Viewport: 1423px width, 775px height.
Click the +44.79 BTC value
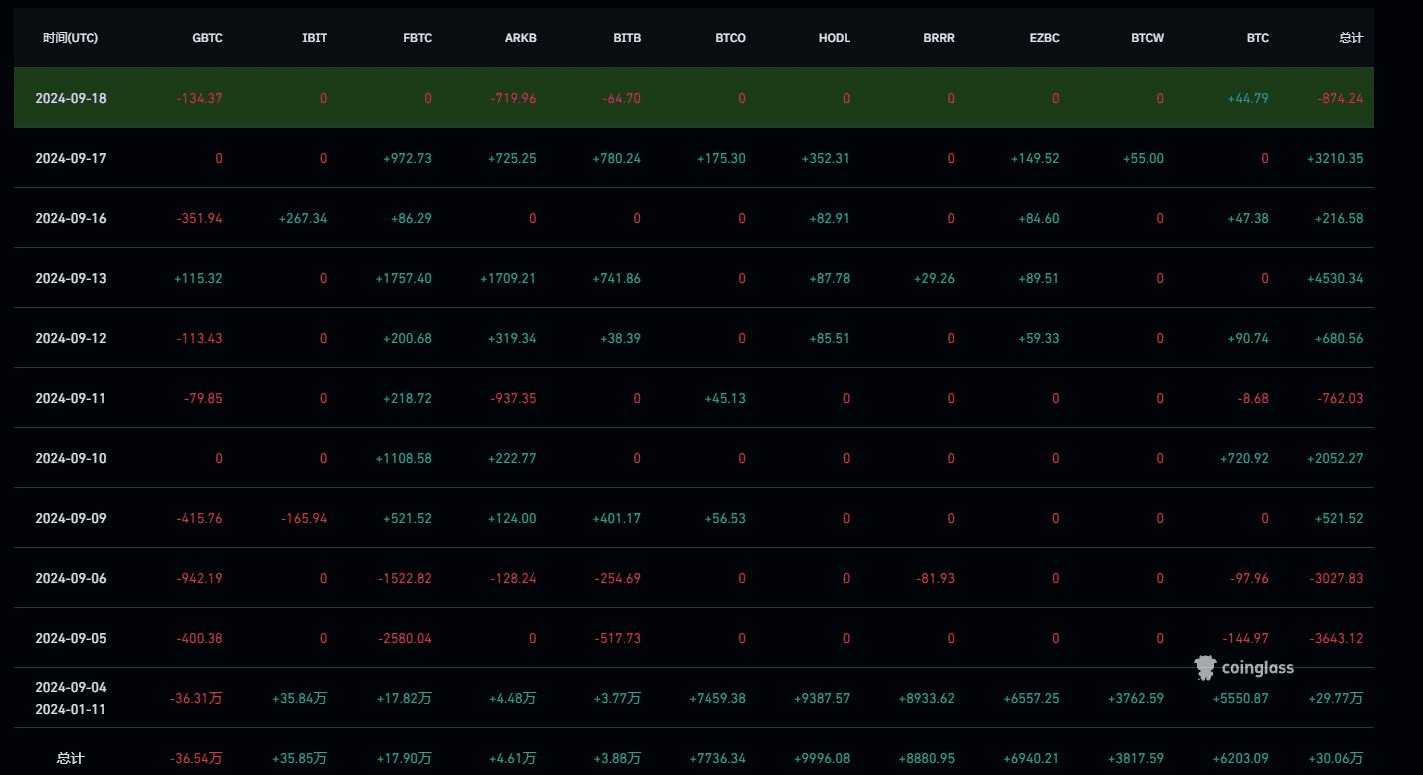pos(1248,98)
